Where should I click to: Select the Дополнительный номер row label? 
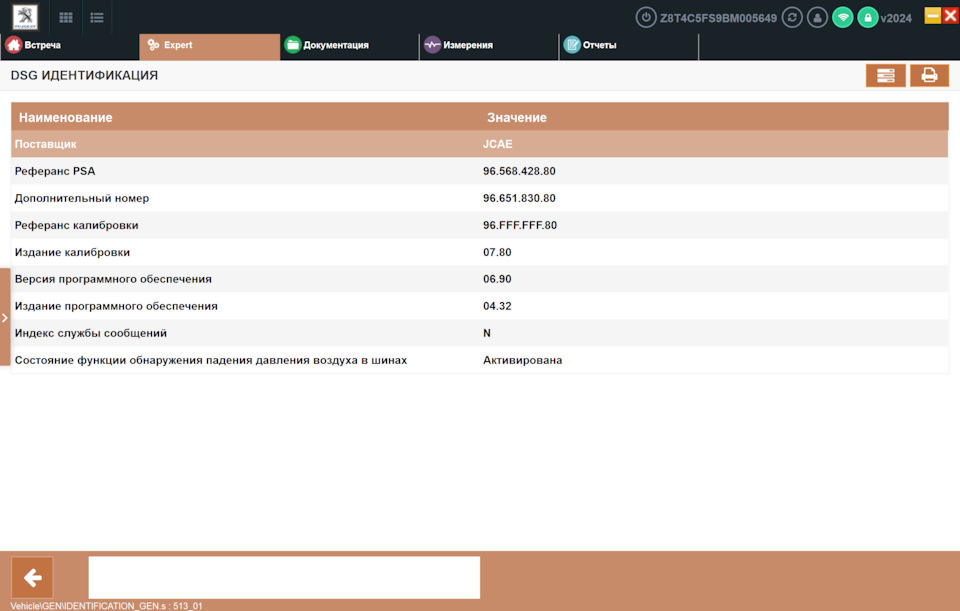click(82, 198)
